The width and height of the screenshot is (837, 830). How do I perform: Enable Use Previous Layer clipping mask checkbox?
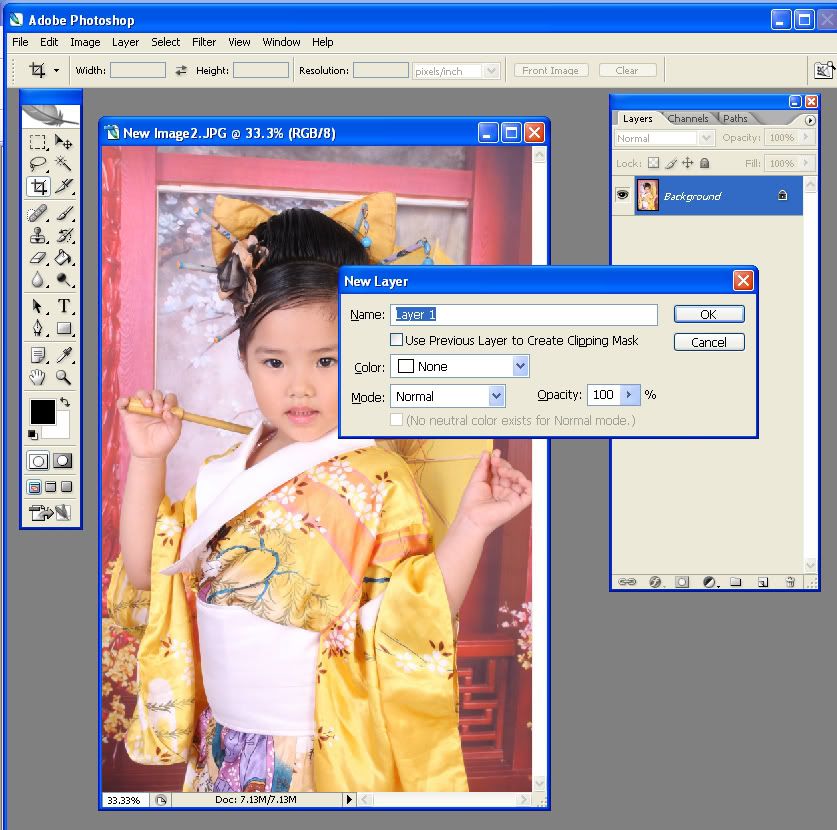397,341
